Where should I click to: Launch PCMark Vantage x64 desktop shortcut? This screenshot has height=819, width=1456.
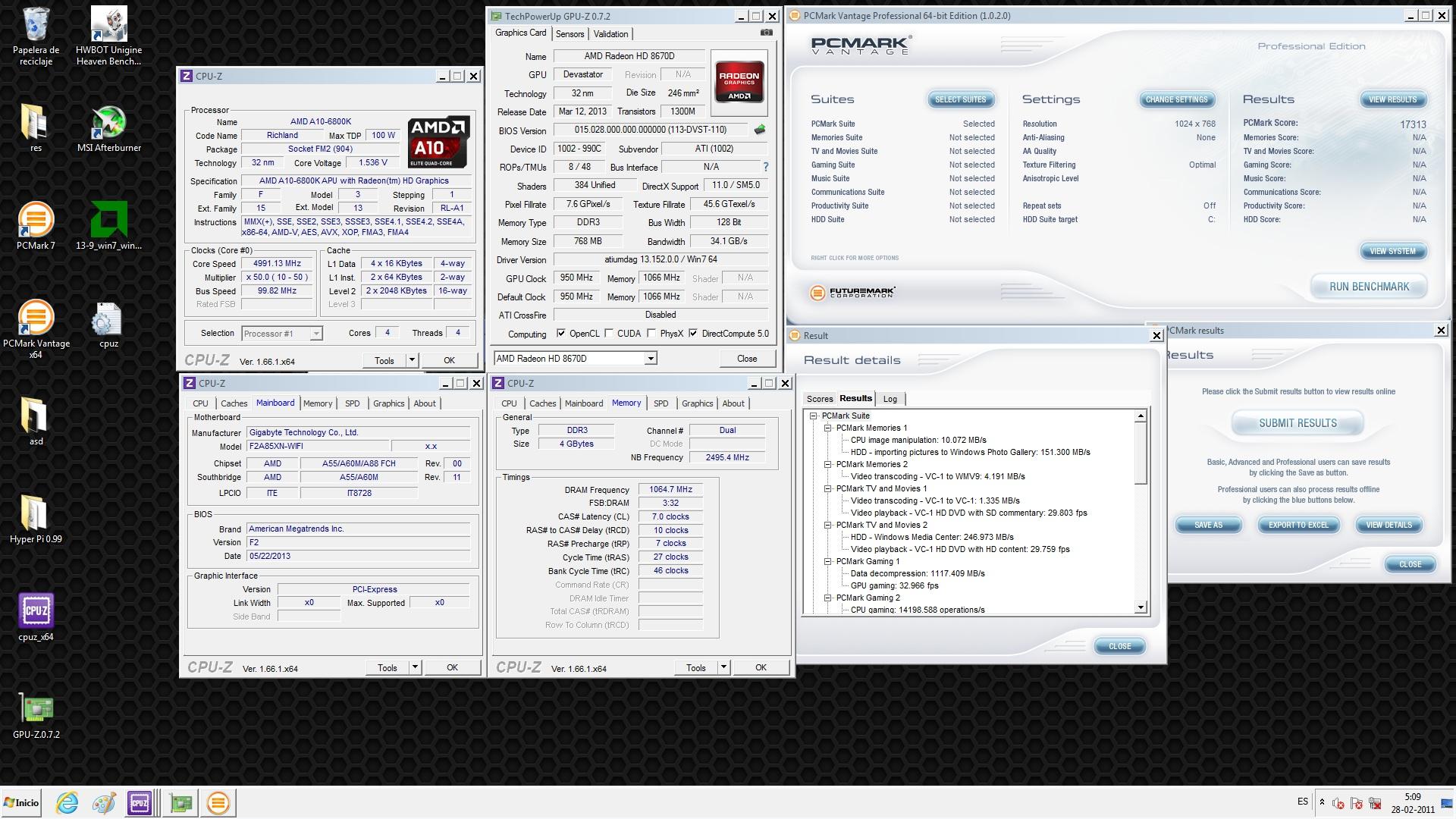(x=36, y=329)
